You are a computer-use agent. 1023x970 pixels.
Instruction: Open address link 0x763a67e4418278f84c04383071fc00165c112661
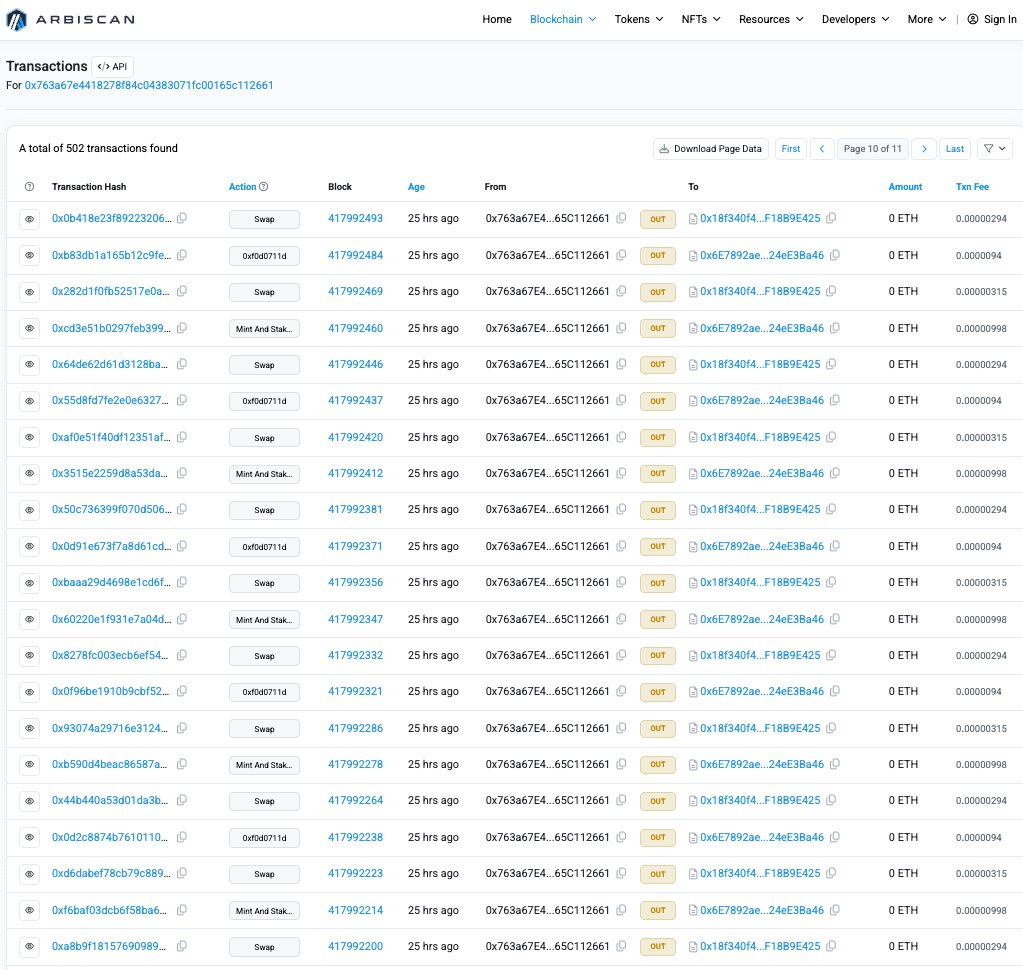click(x=149, y=85)
